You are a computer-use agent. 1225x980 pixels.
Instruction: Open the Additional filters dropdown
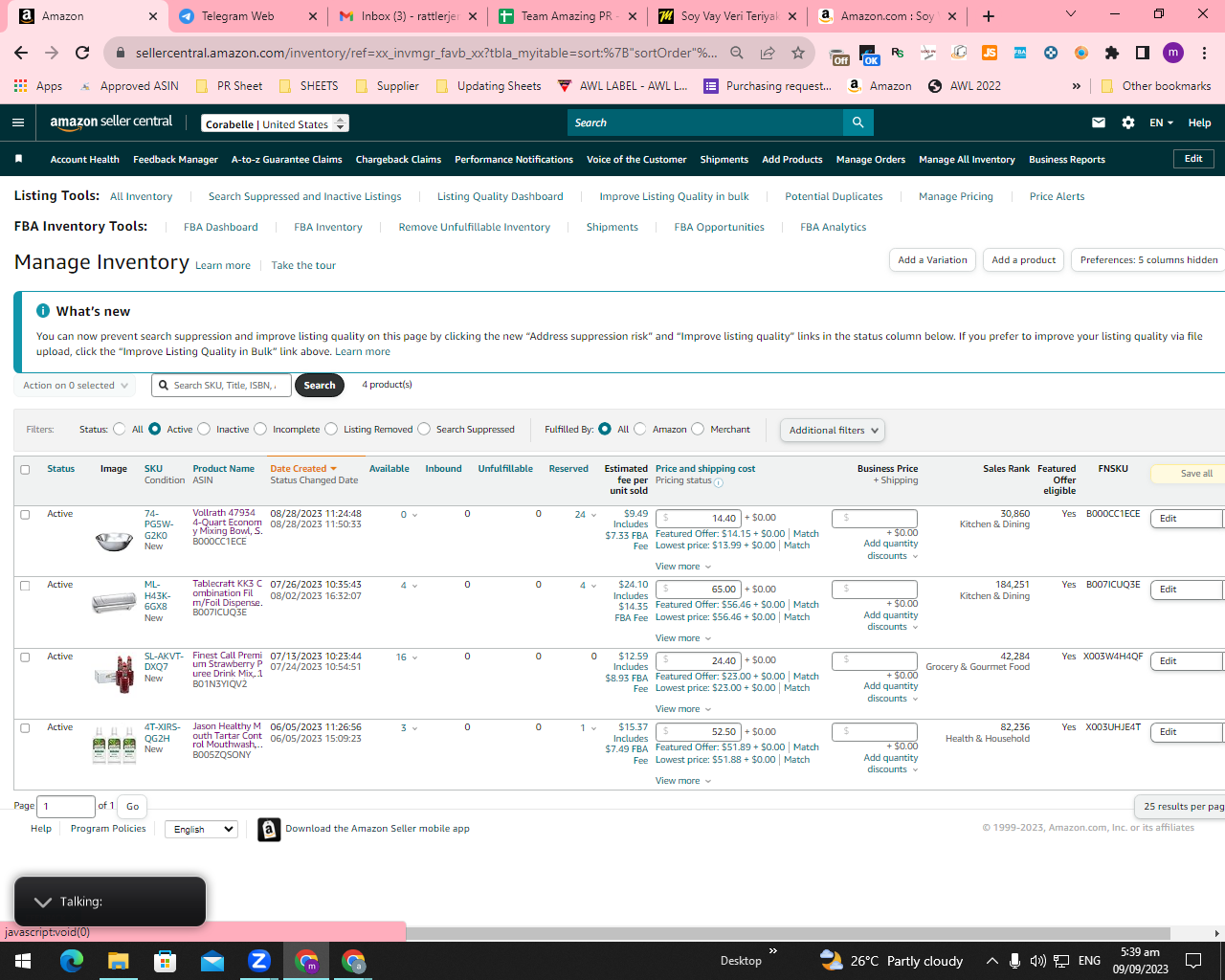pyautogui.click(x=832, y=431)
